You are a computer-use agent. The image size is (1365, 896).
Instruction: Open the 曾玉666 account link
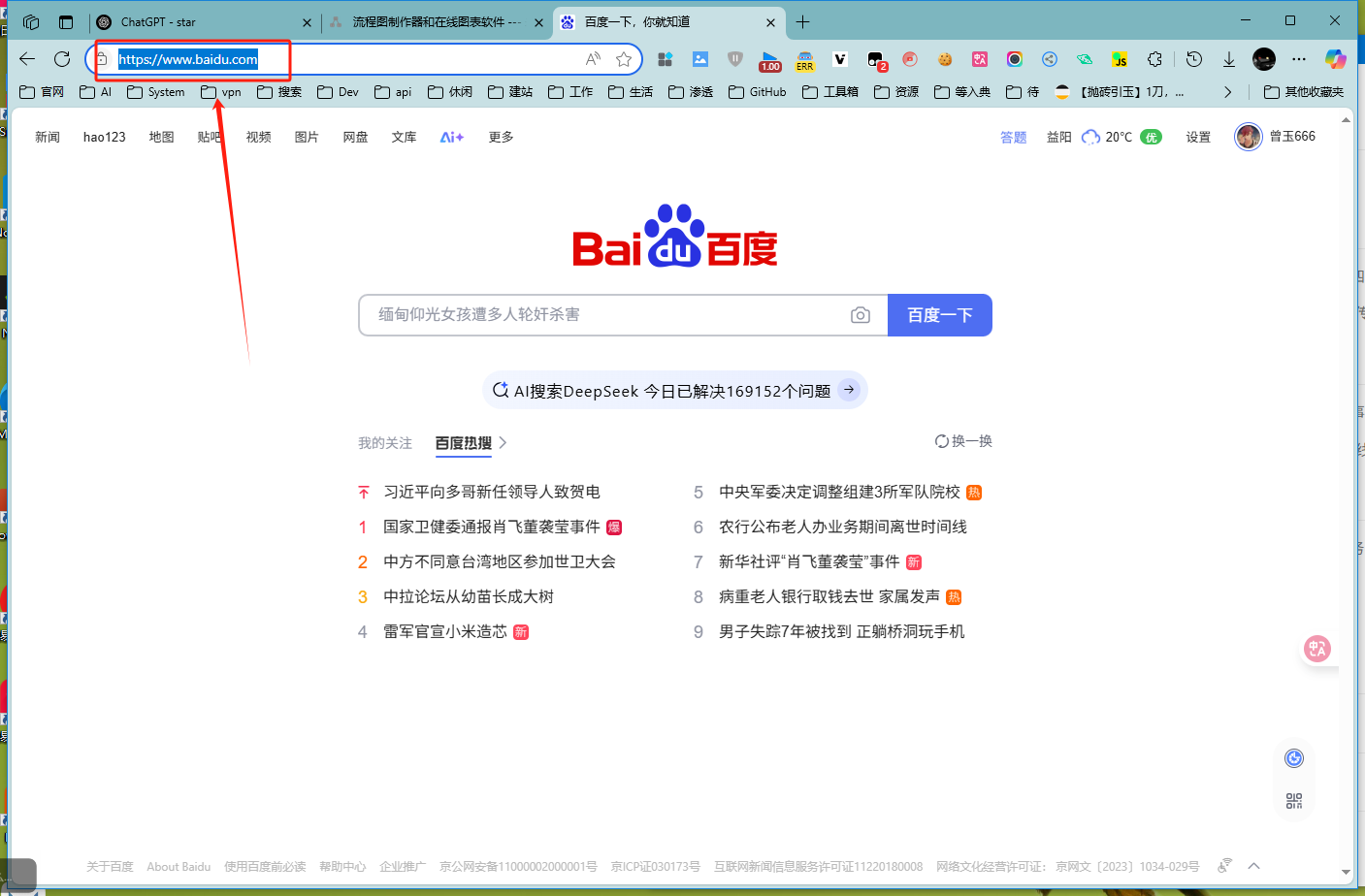tap(1275, 137)
